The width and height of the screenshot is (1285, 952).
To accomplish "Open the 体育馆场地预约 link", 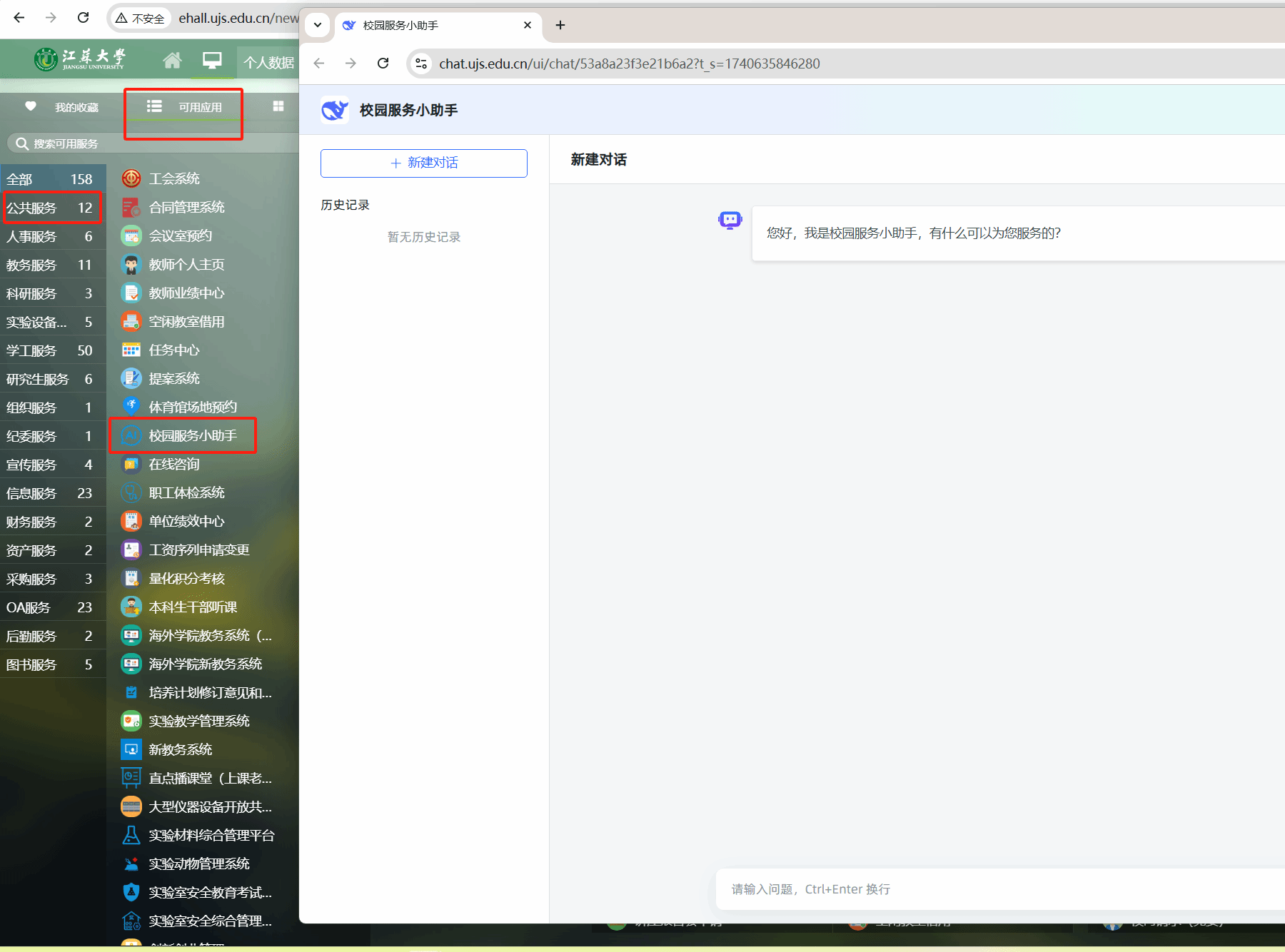I will (x=192, y=407).
